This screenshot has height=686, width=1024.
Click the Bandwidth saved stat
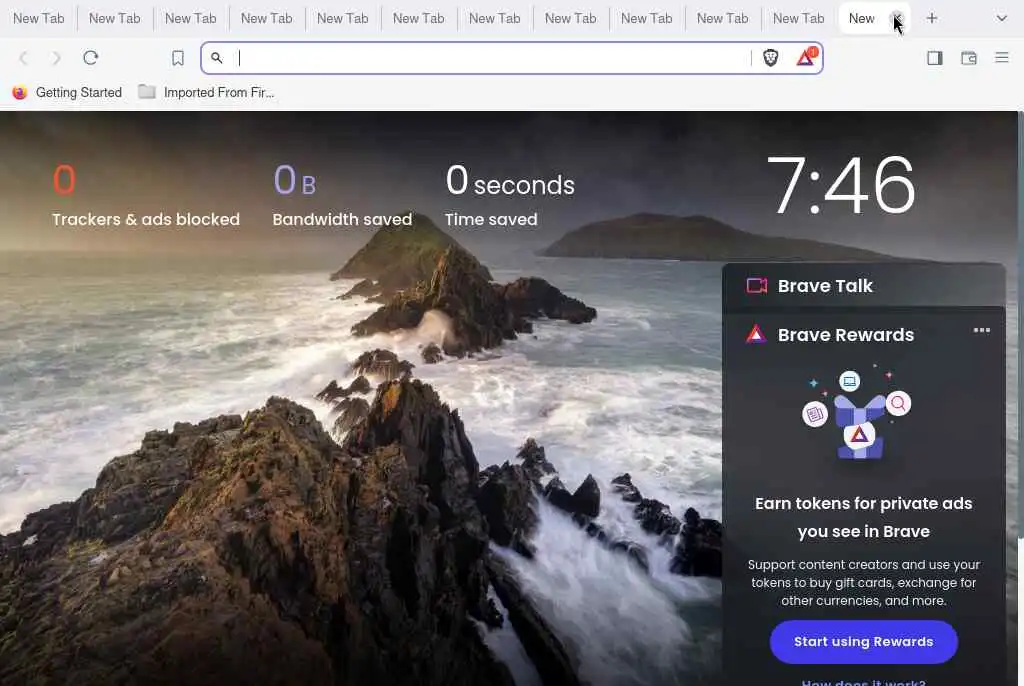click(342, 195)
